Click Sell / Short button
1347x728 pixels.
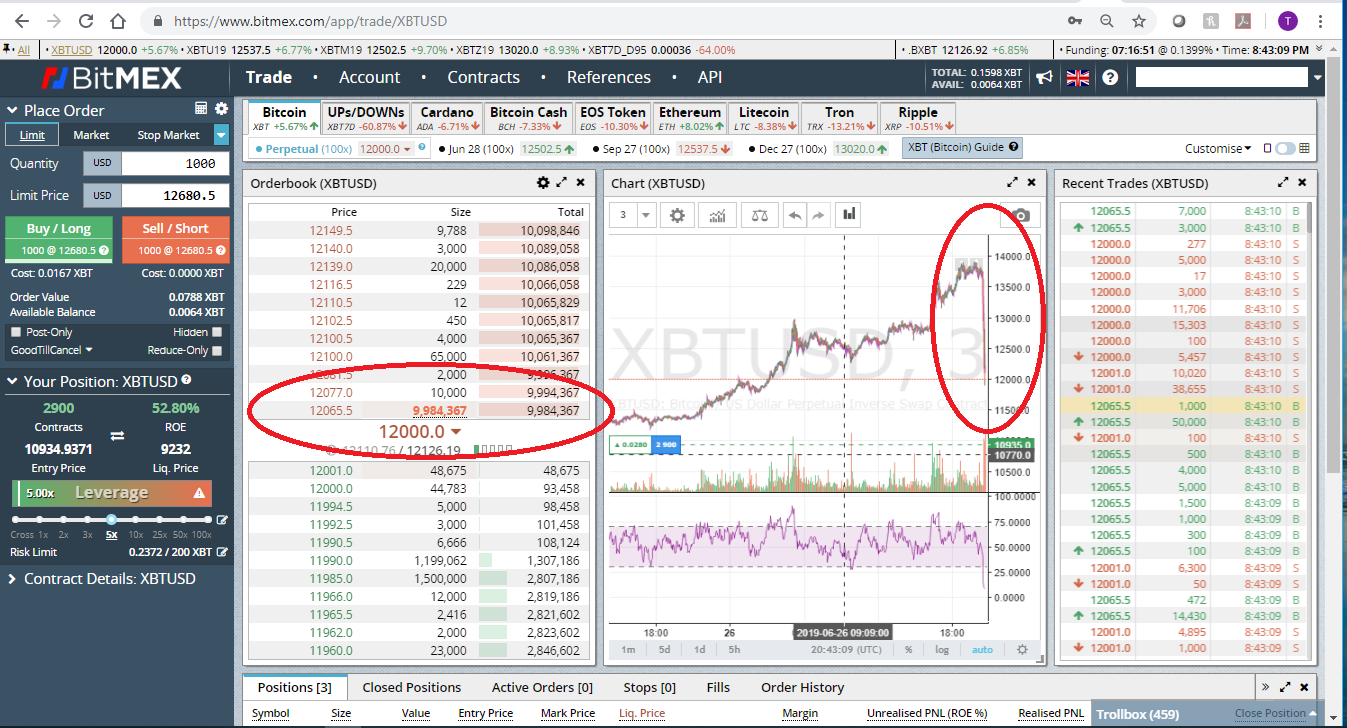175,239
